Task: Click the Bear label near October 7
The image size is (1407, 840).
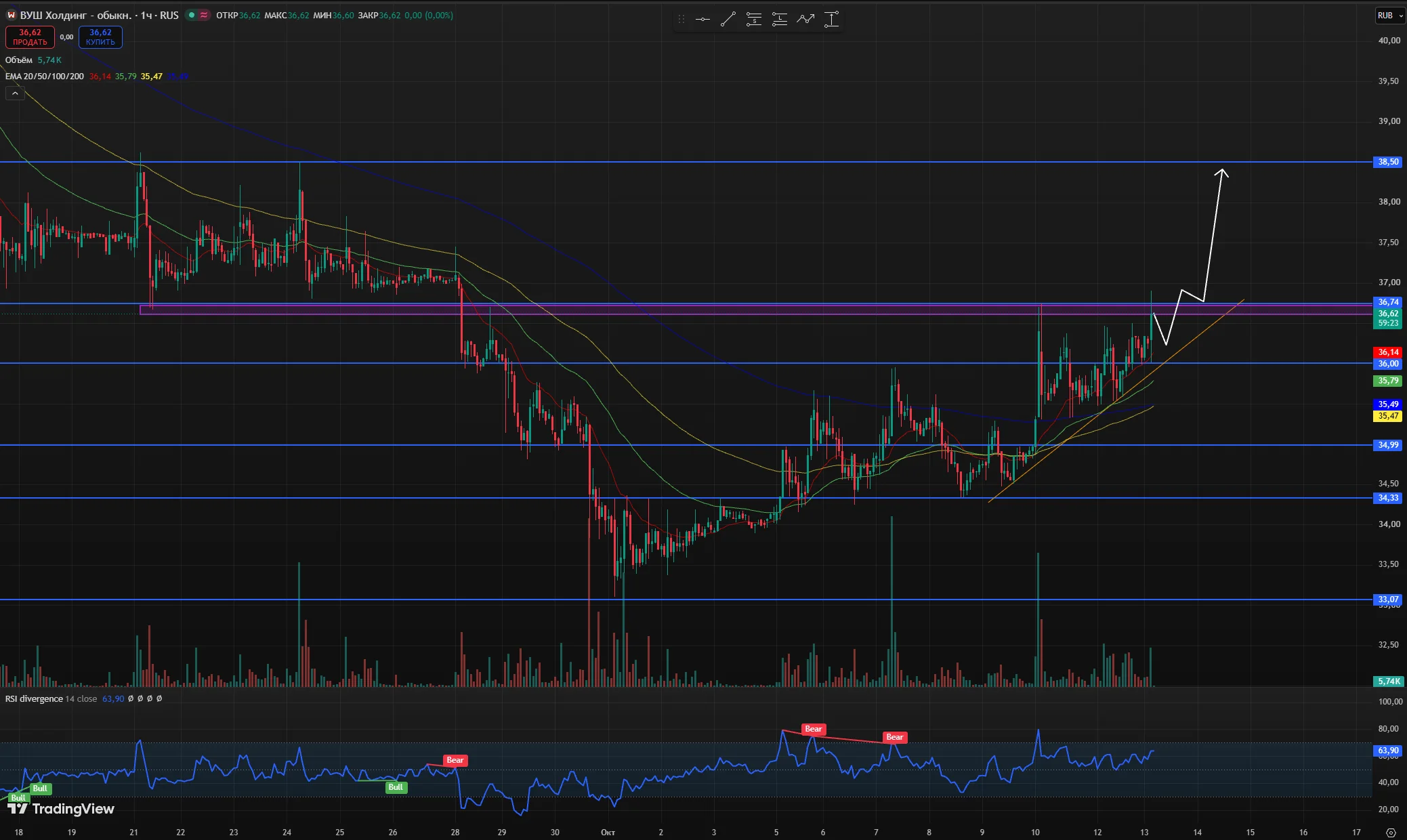Action: click(895, 737)
